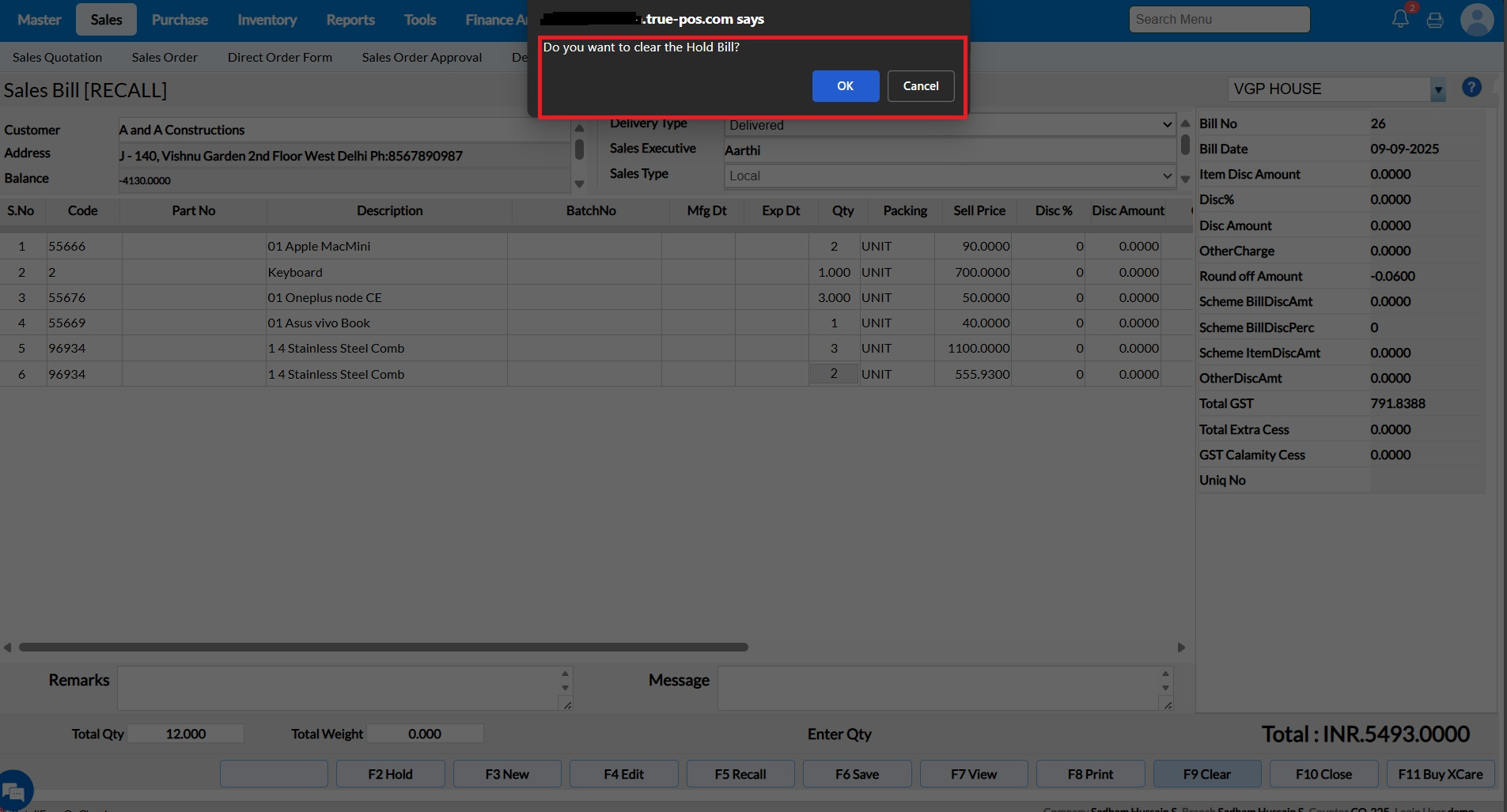This screenshot has width=1507, height=812.
Task: Click the F10 Close button
Action: 1323,774
